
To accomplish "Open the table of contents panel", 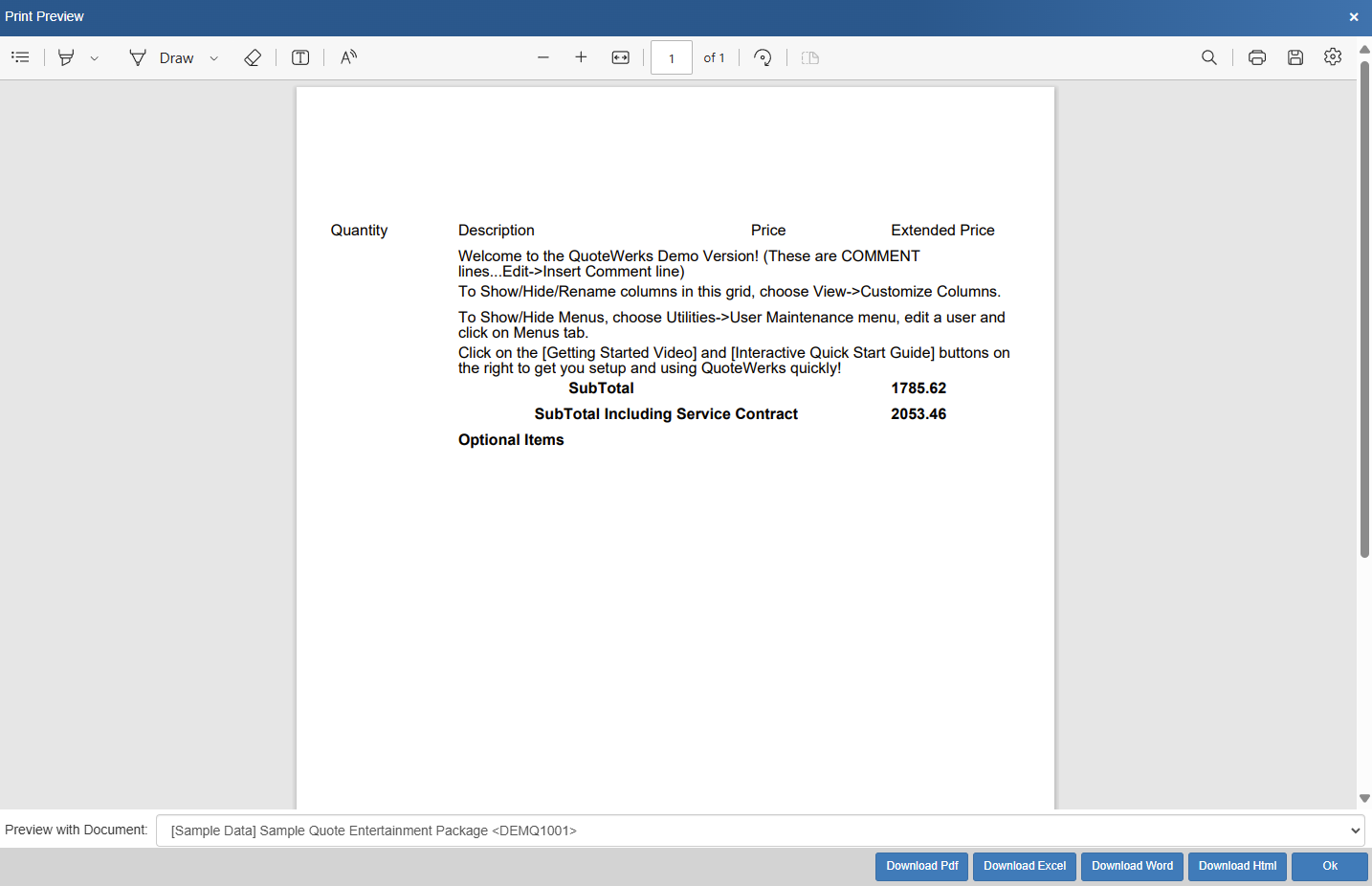I will (x=20, y=57).
